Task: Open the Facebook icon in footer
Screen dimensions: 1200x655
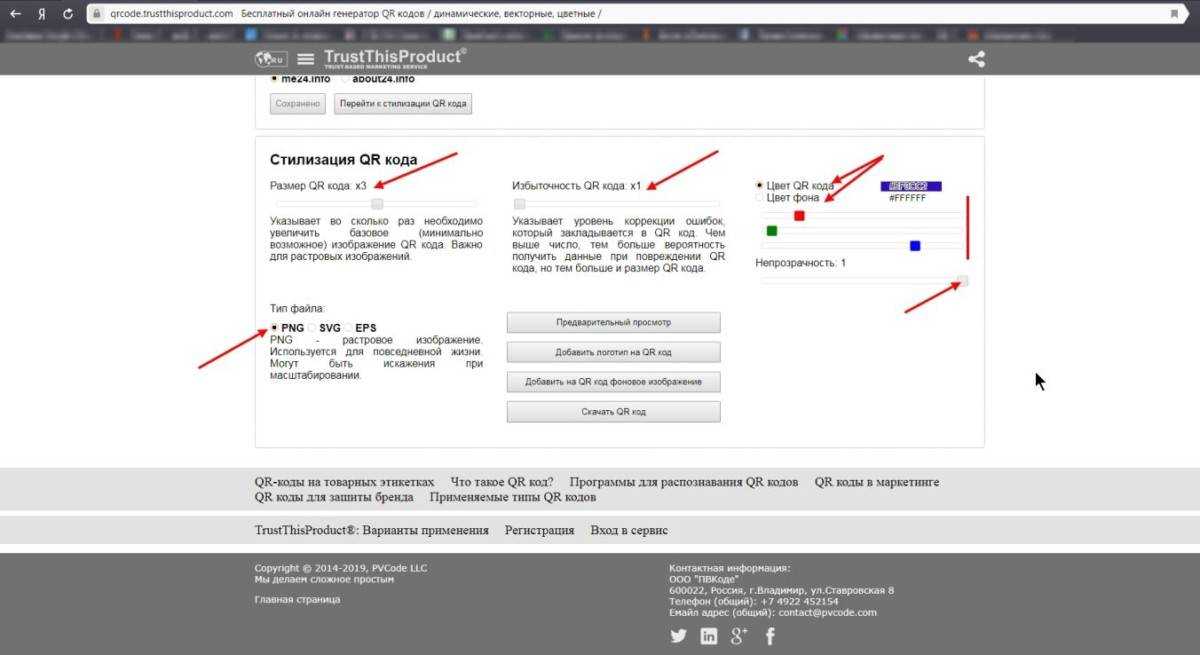Action: (x=771, y=636)
